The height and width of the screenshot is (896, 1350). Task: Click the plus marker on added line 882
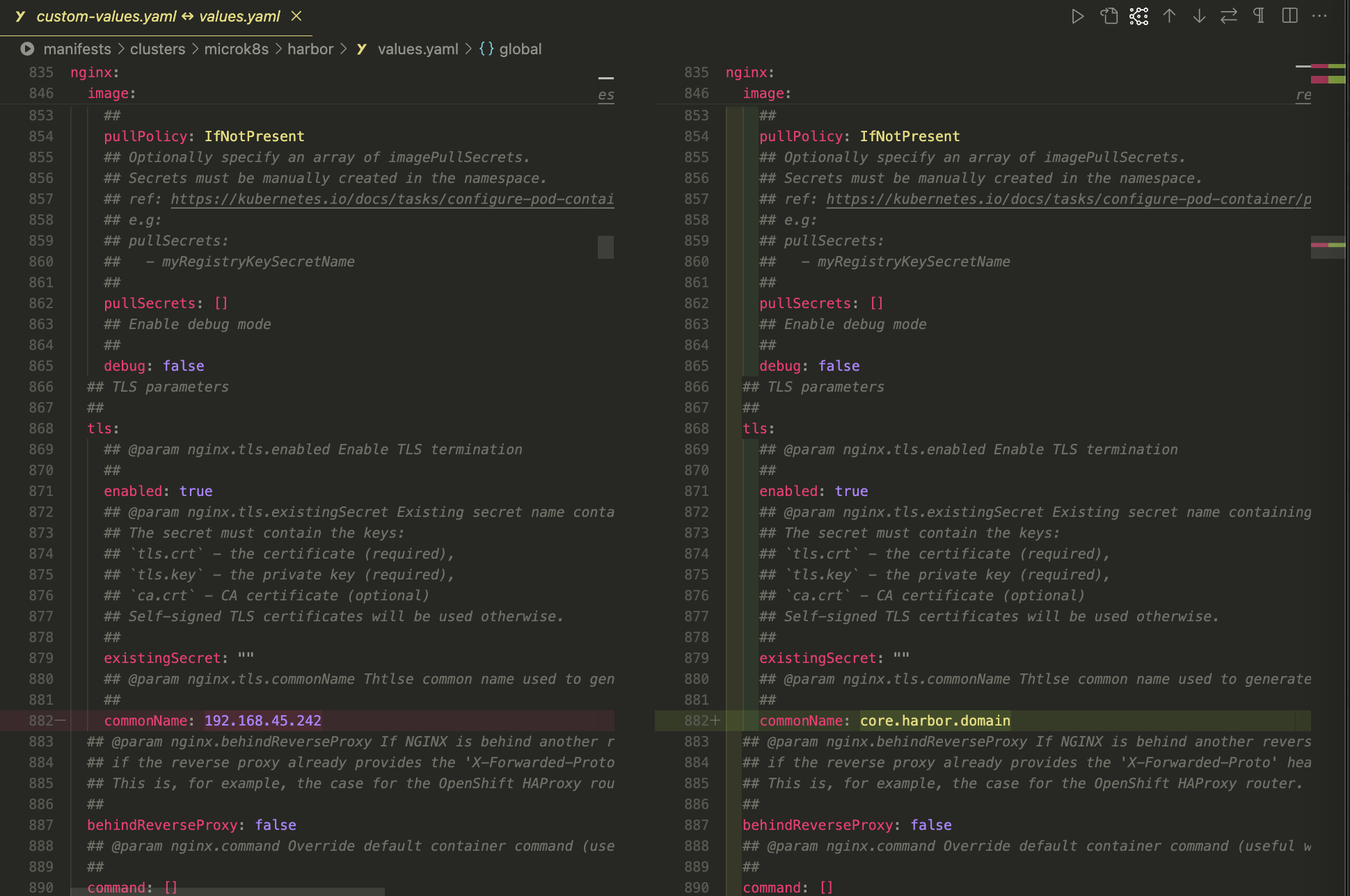[x=715, y=721]
